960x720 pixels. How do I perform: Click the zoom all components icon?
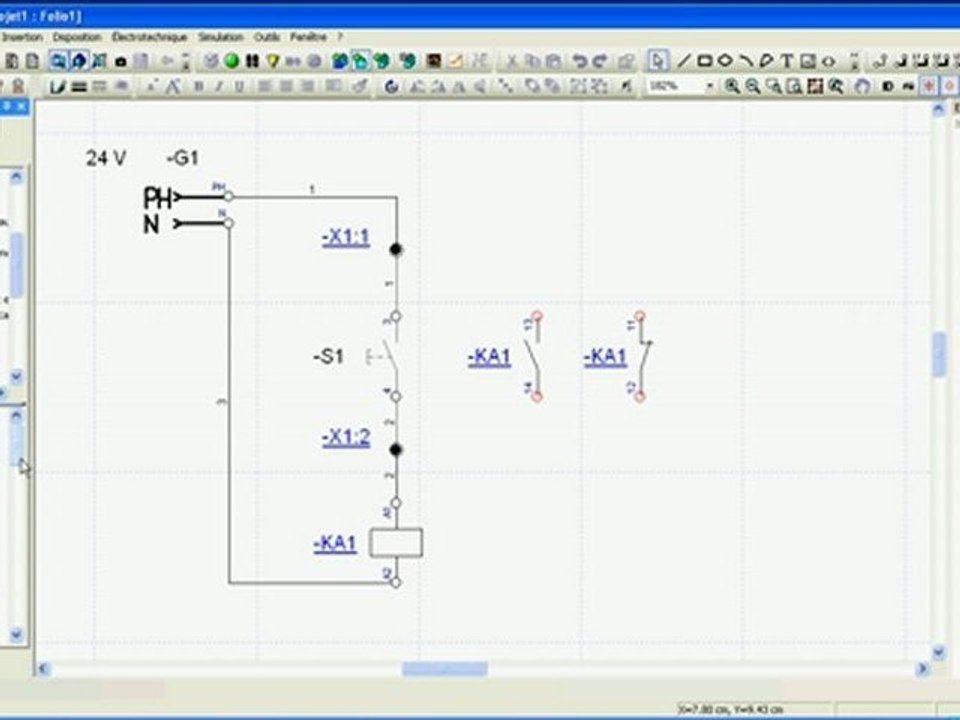pyautogui.click(x=815, y=86)
